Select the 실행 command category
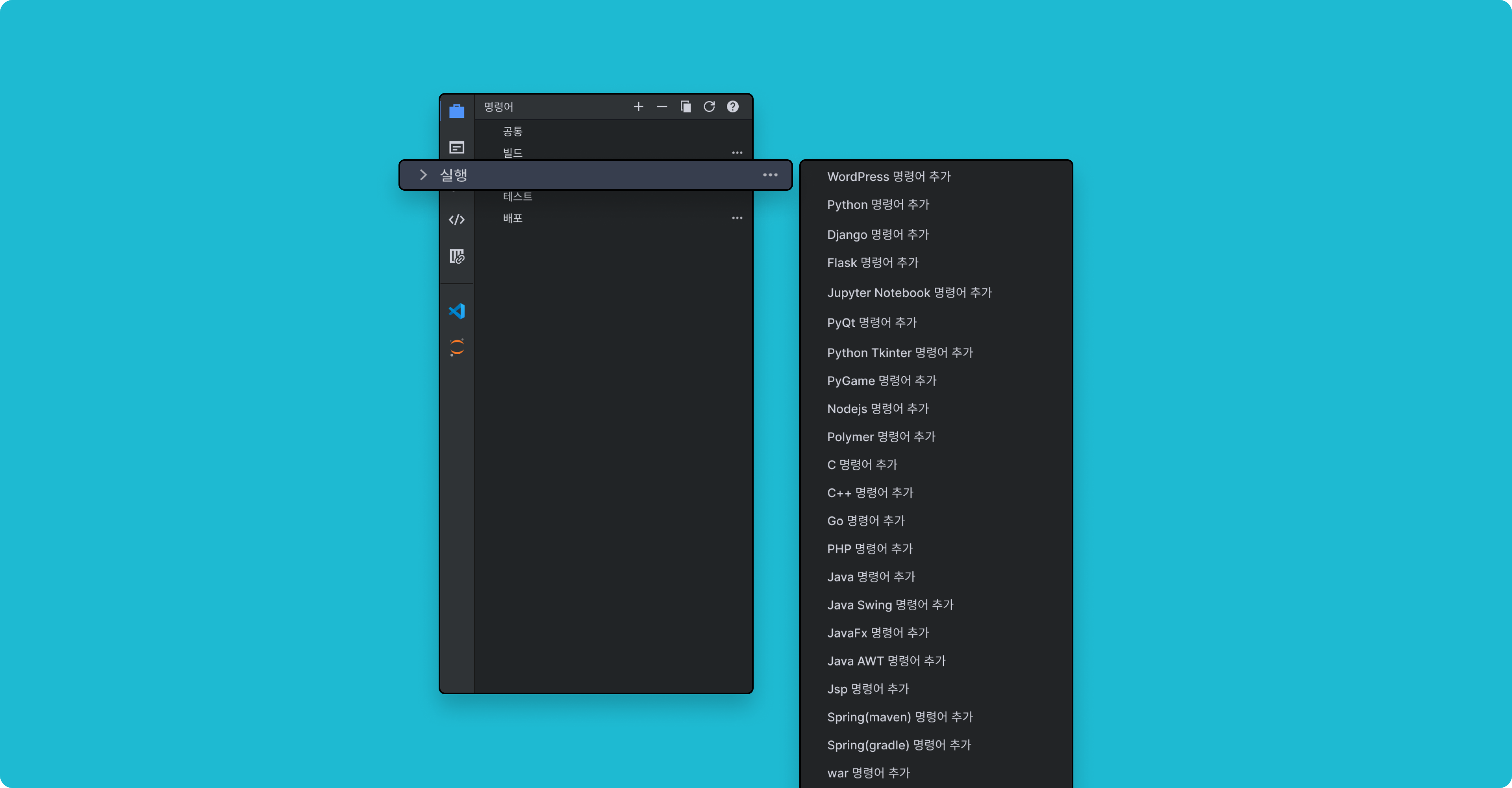 595,175
